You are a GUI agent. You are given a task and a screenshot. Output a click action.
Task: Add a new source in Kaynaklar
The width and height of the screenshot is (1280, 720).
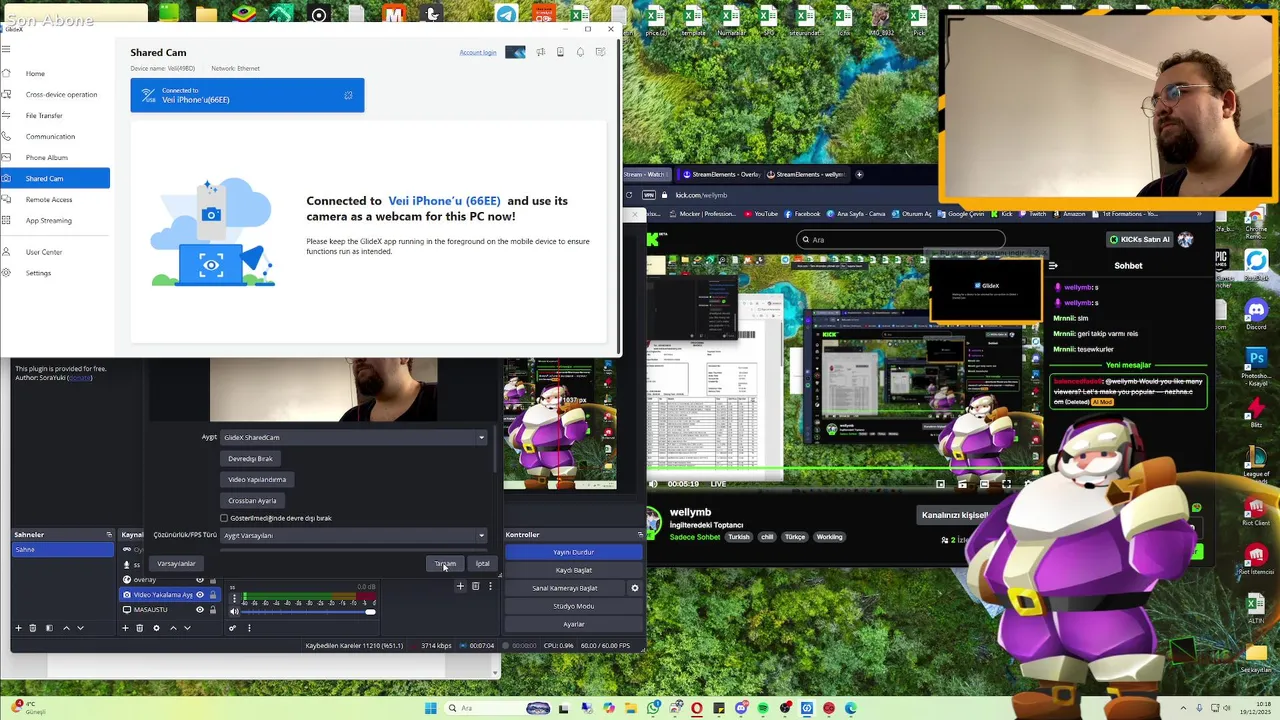[x=125, y=628]
